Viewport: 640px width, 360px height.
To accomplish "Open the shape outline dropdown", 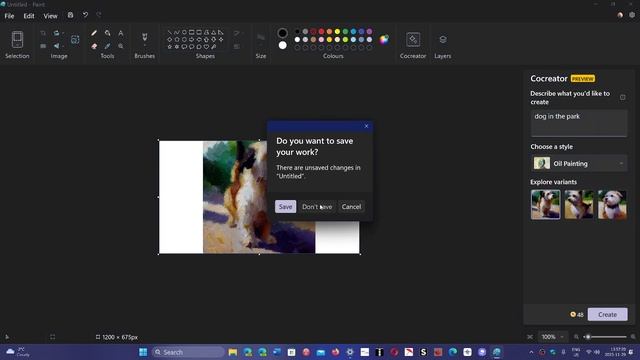I will pyautogui.click(x=238, y=33).
